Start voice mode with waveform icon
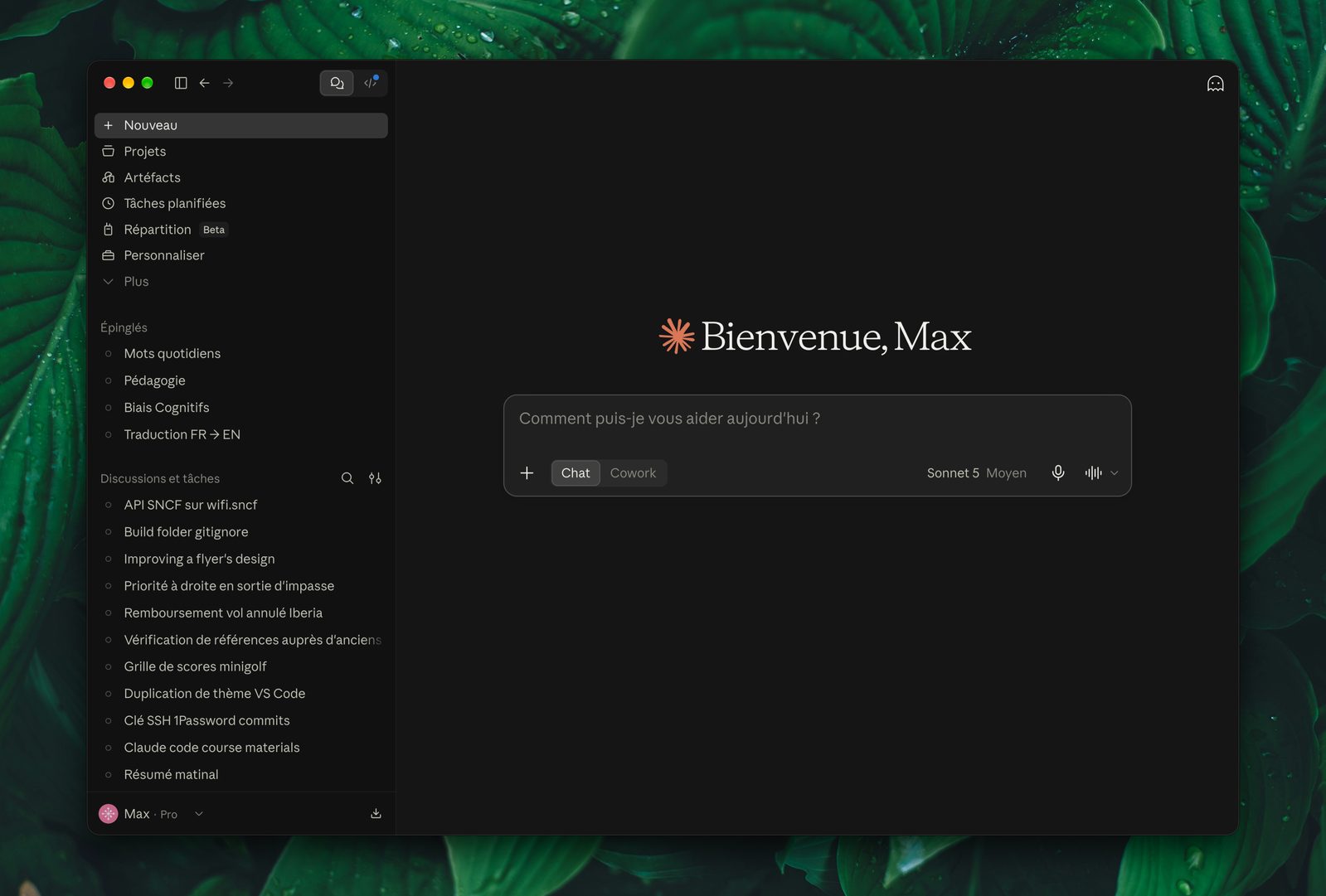 click(1093, 472)
